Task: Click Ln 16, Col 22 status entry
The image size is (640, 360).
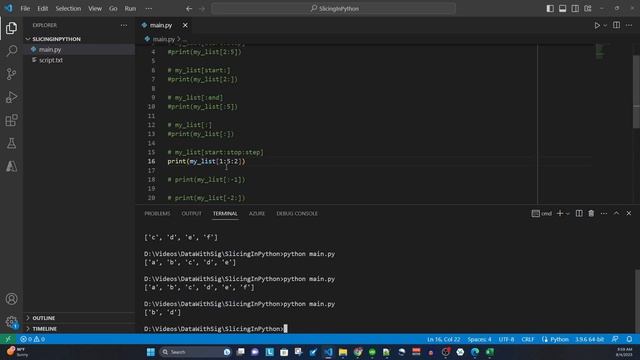Action: click(x=443, y=339)
